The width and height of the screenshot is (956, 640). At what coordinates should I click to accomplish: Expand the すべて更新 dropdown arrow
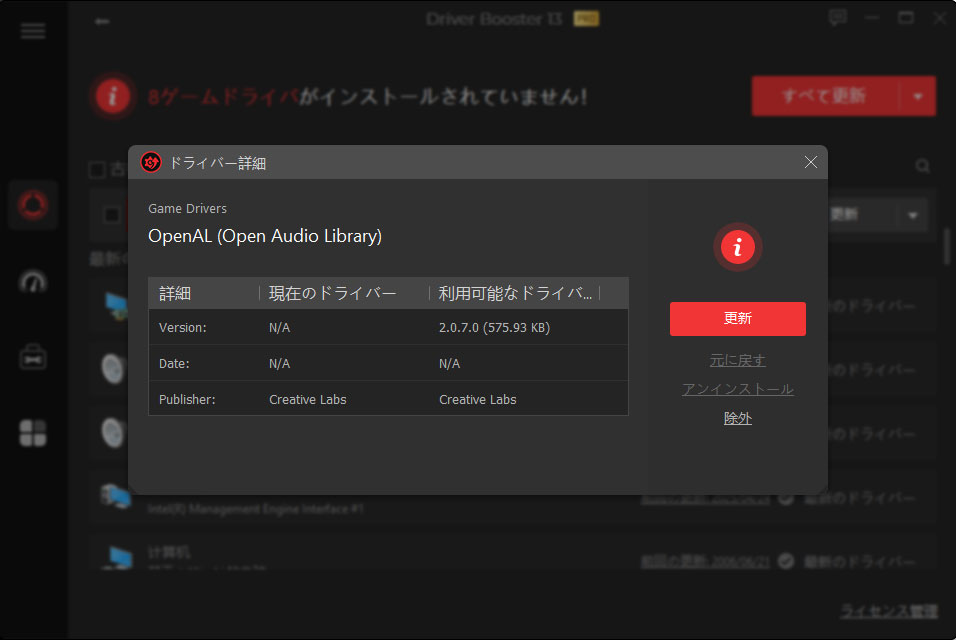pos(918,96)
